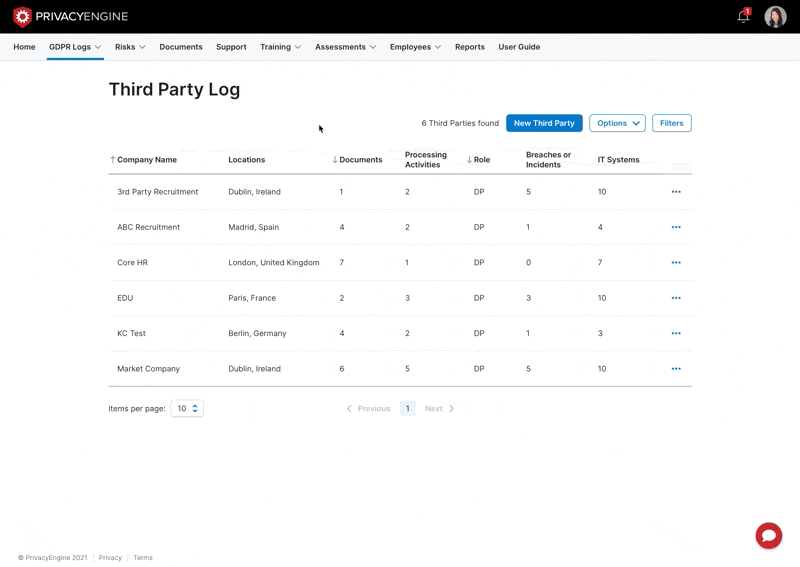Create a New Third Party

(544, 123)
